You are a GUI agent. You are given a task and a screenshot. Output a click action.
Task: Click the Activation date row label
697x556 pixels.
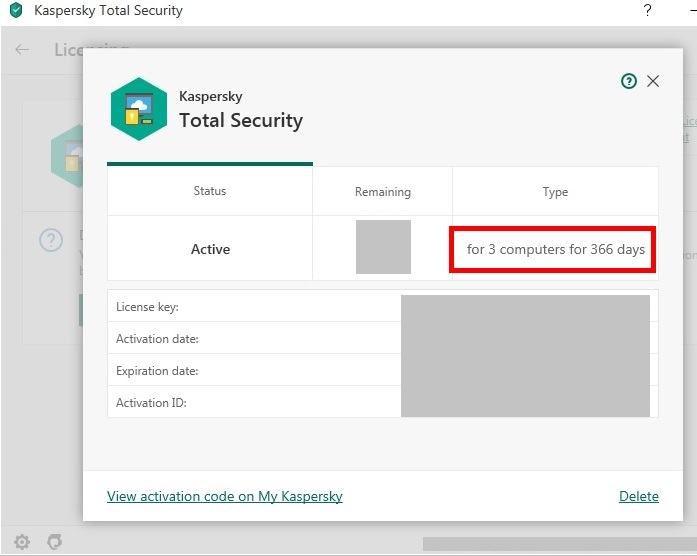tap(157, 339)
